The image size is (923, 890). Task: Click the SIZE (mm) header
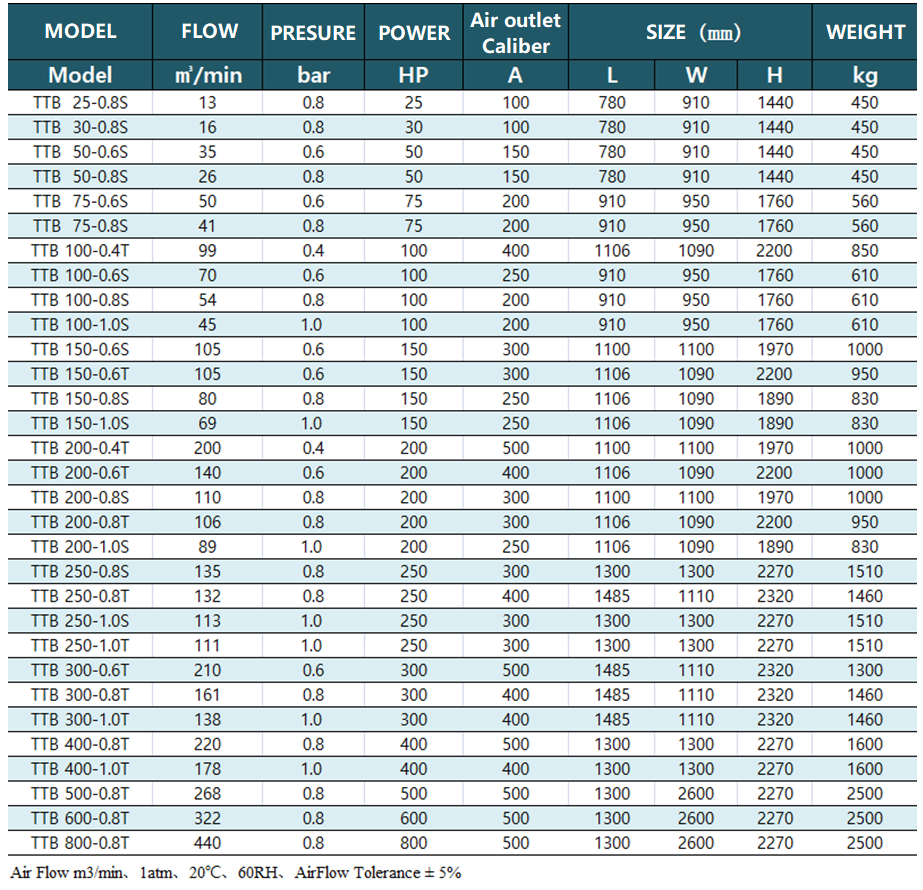pos(693,32)
